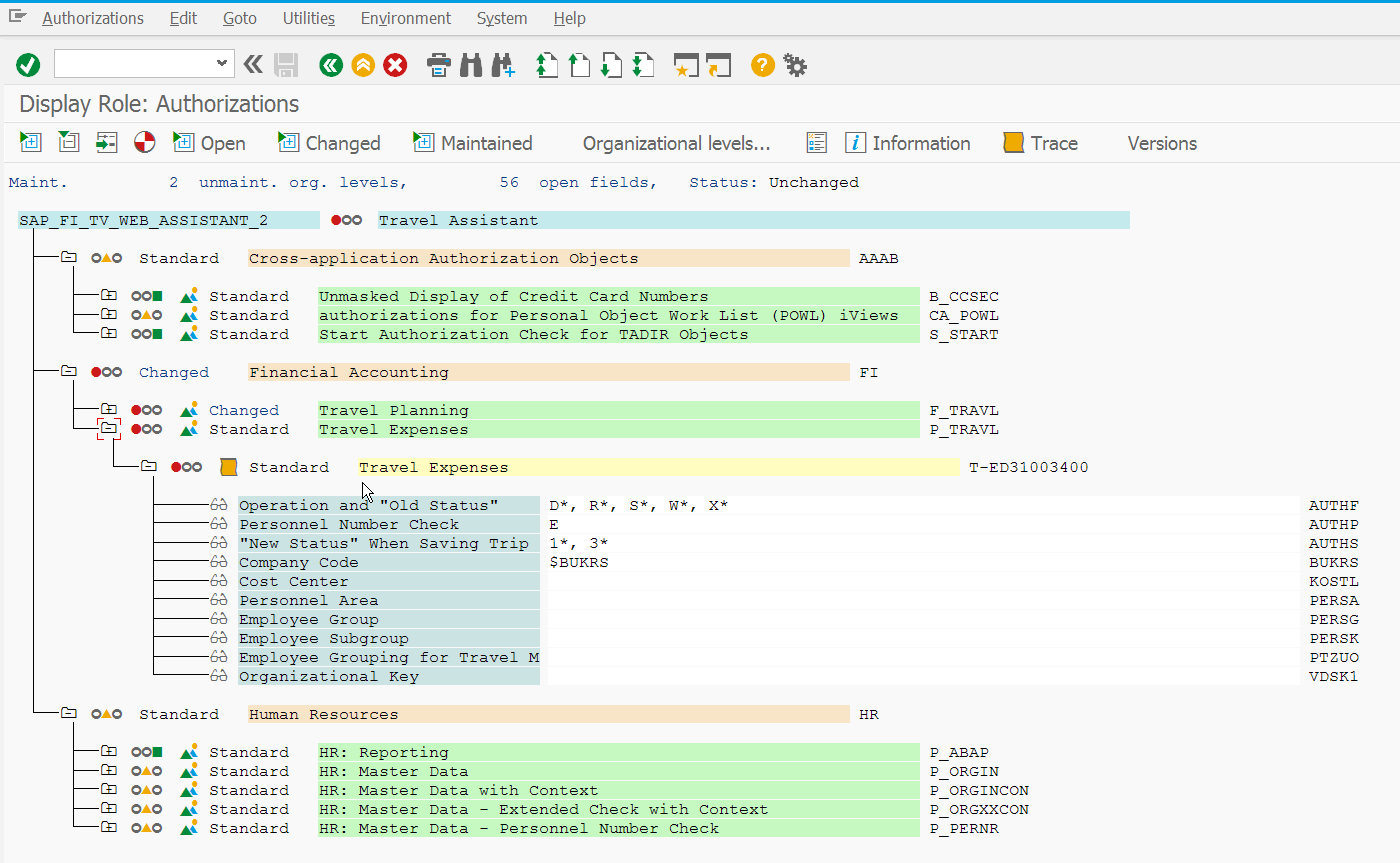1400x863 pixels.
Task: Click the people icon on the F_TRAVL row
Action: click(189, 410)
